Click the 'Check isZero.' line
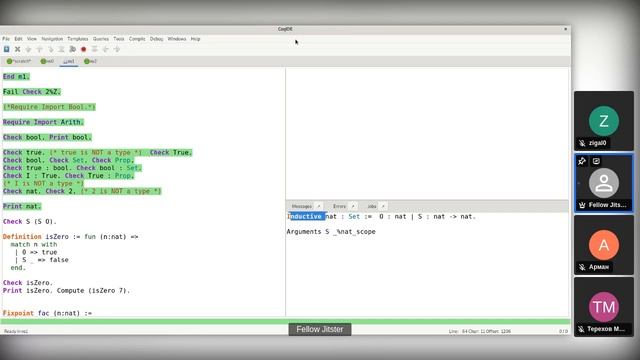 pos(28,283)
